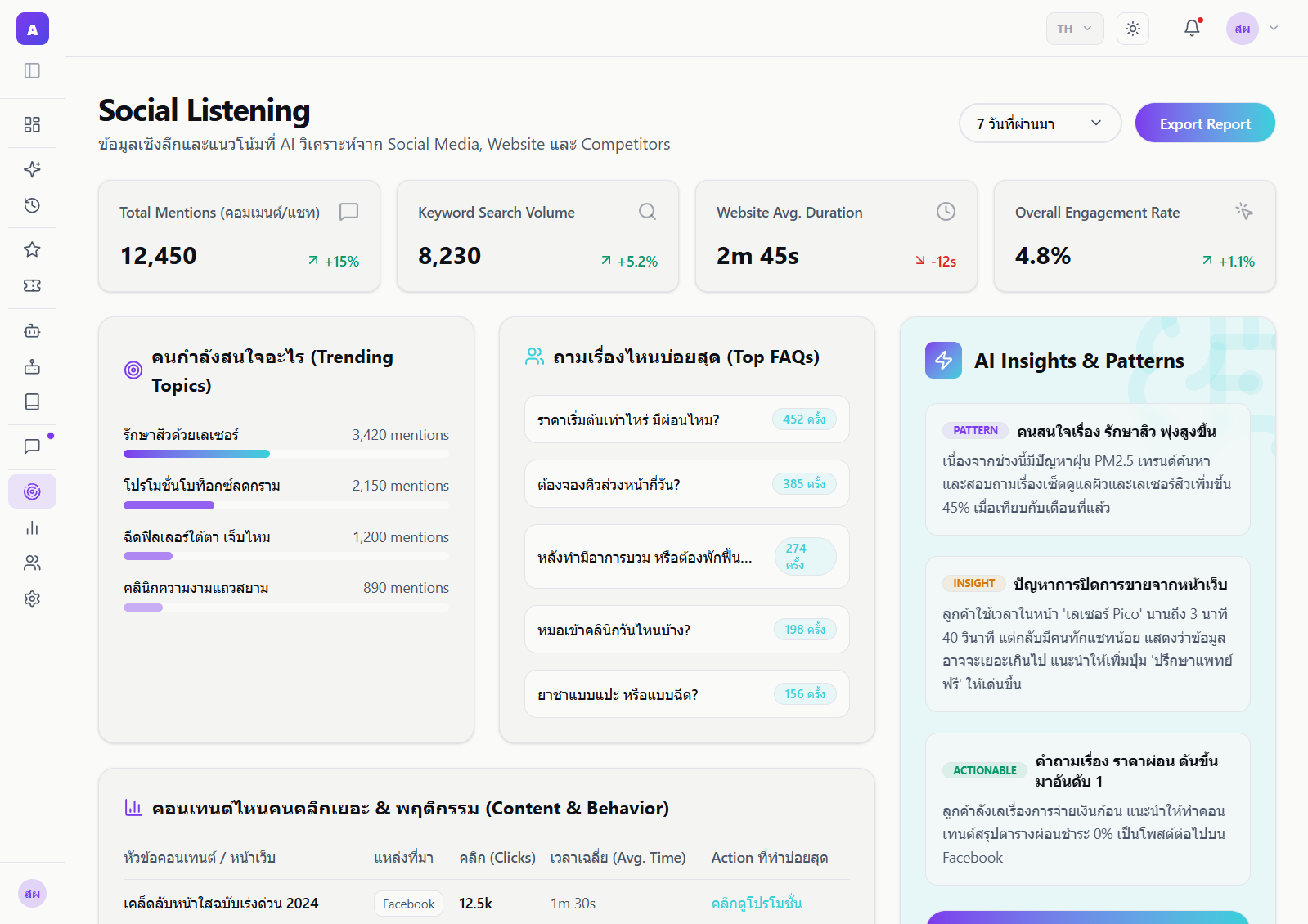
Task: Click the user avatar at sidebar bottom
Action: click(33, 894)
